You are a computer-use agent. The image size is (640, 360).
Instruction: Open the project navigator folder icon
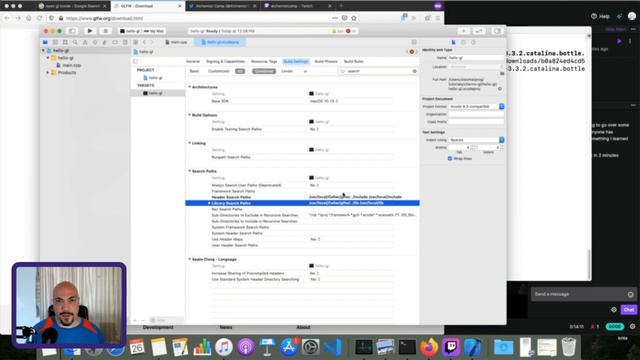[45, 42]
